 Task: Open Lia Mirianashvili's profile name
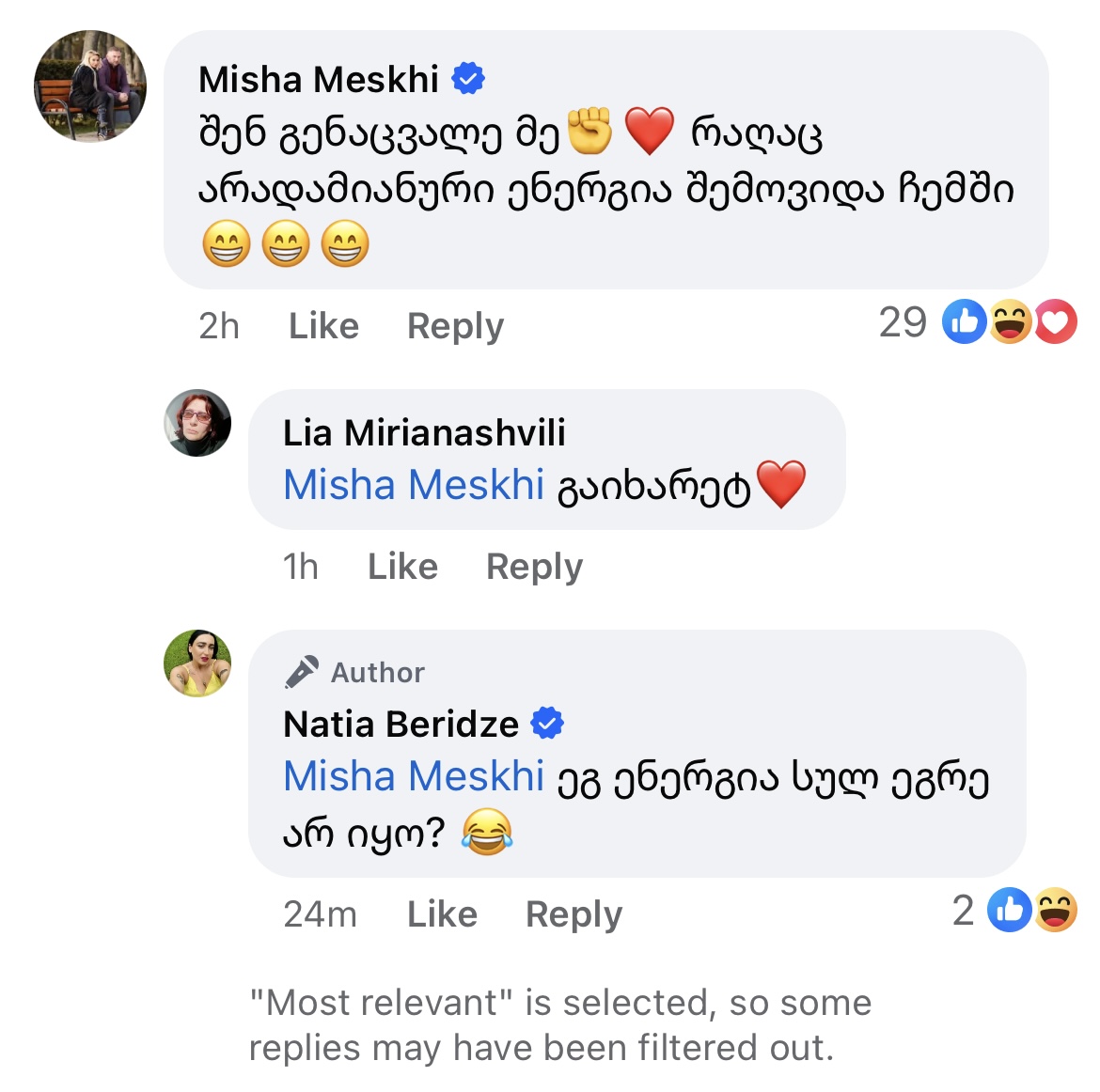[424, 432]
